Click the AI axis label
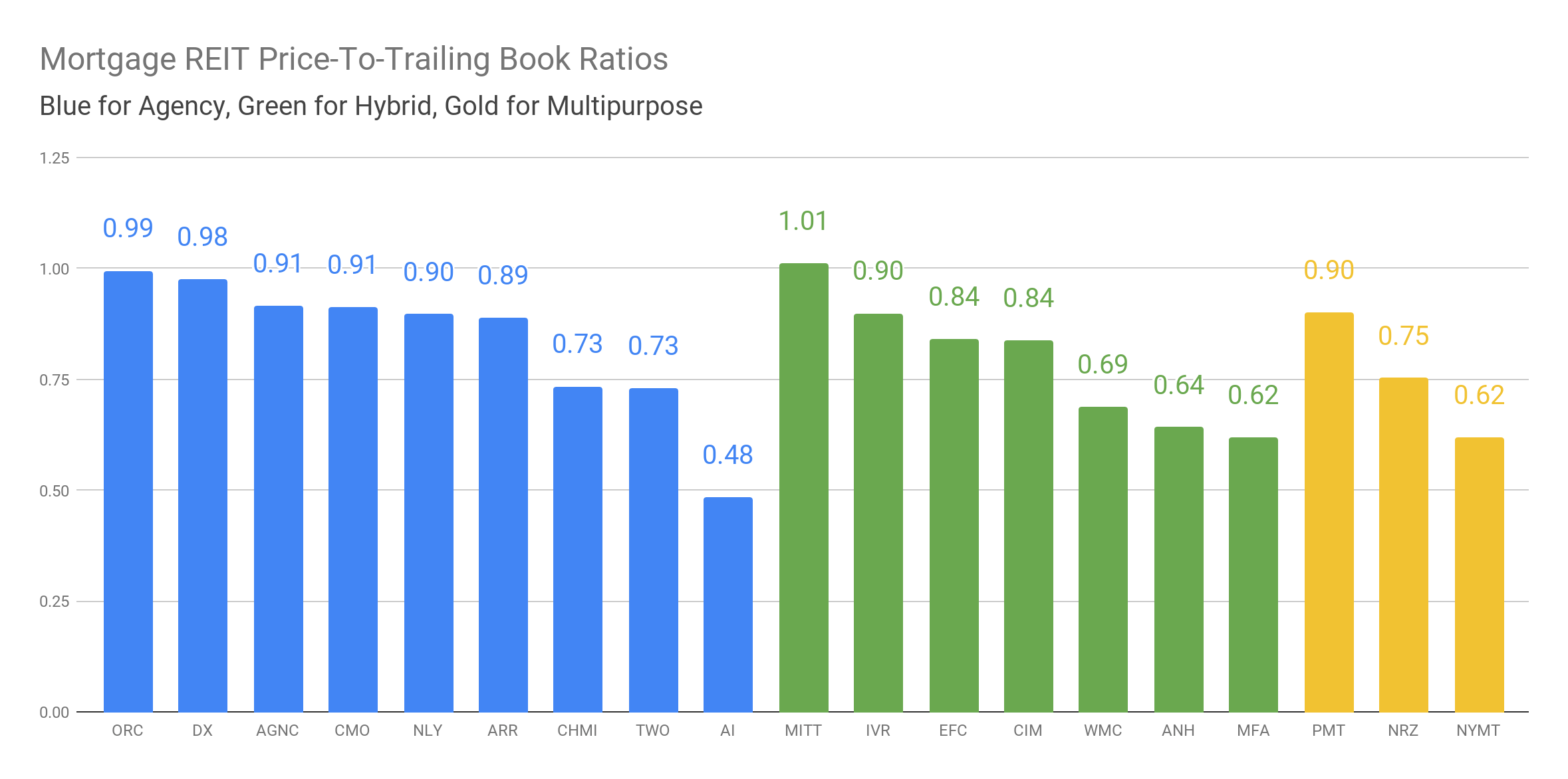The height and width of the screenshot is (779, 1568). point(727,730)
